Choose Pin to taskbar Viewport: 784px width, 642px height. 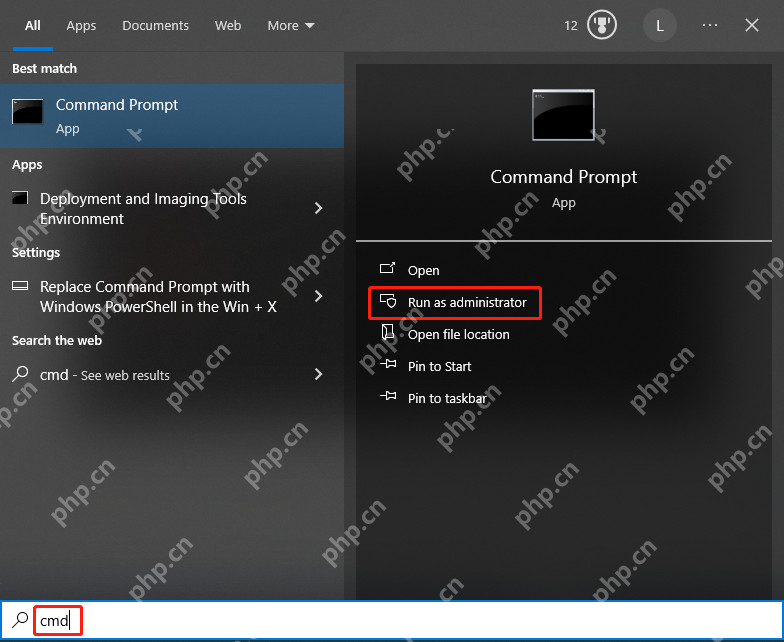[447, 398]
